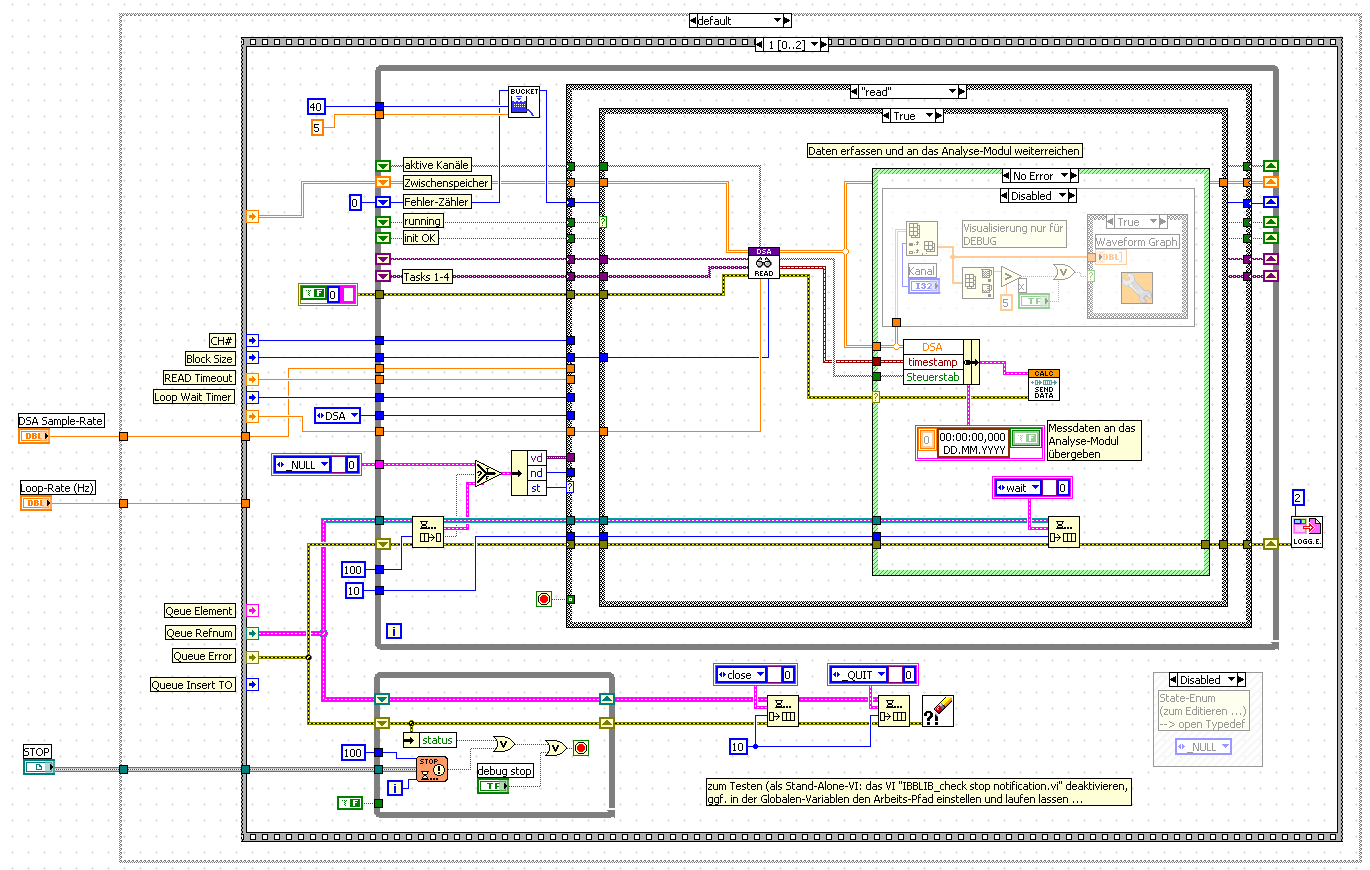
Task: Select the status unbundle node
Action: point(429,740)
